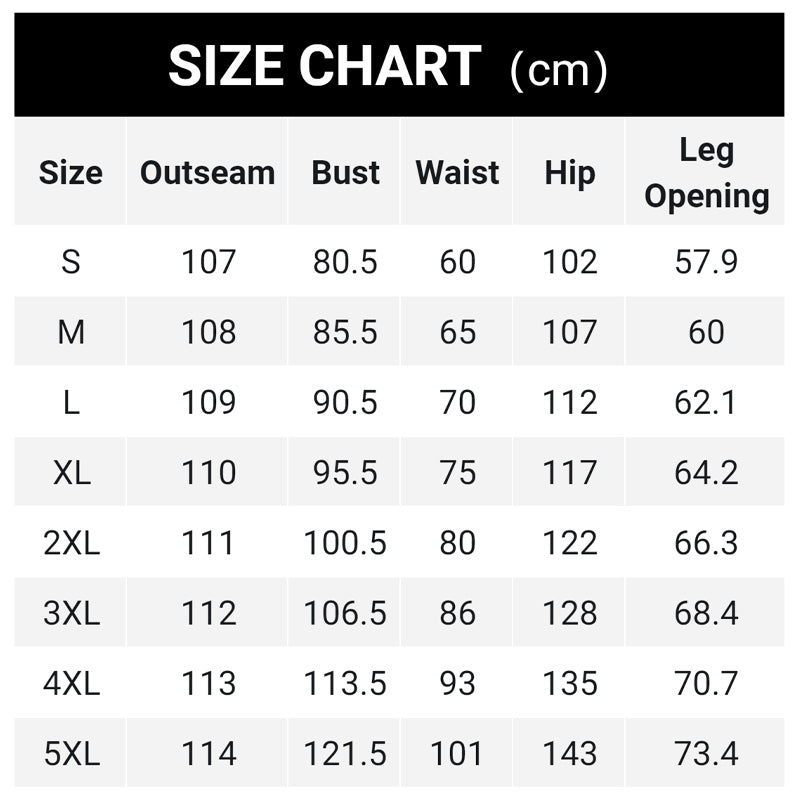Viewport: 800px width, 800px height.
Task: Click the 2XL size row label
Action: pos(71,543)
